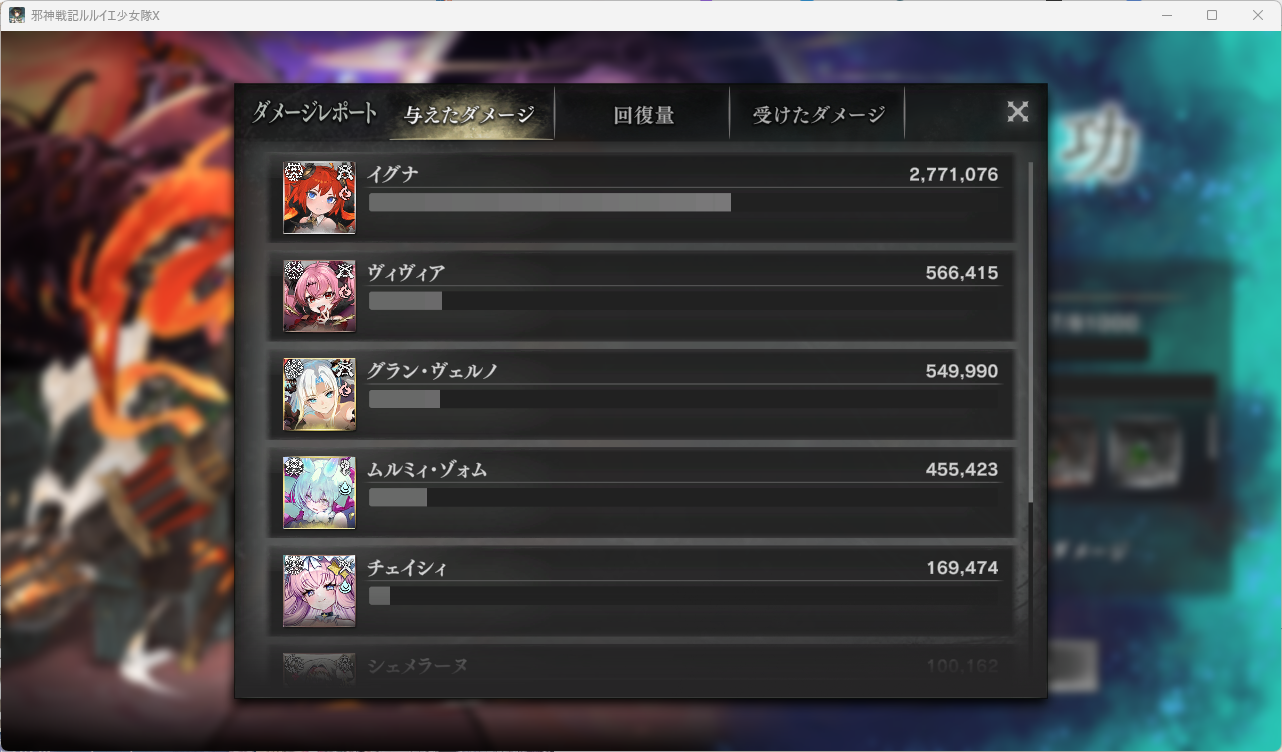Open ムルミィ・ゾォム's character portrait
Image resolution: width=1282 pixels, height=752 pixels.
coord(319,492)
